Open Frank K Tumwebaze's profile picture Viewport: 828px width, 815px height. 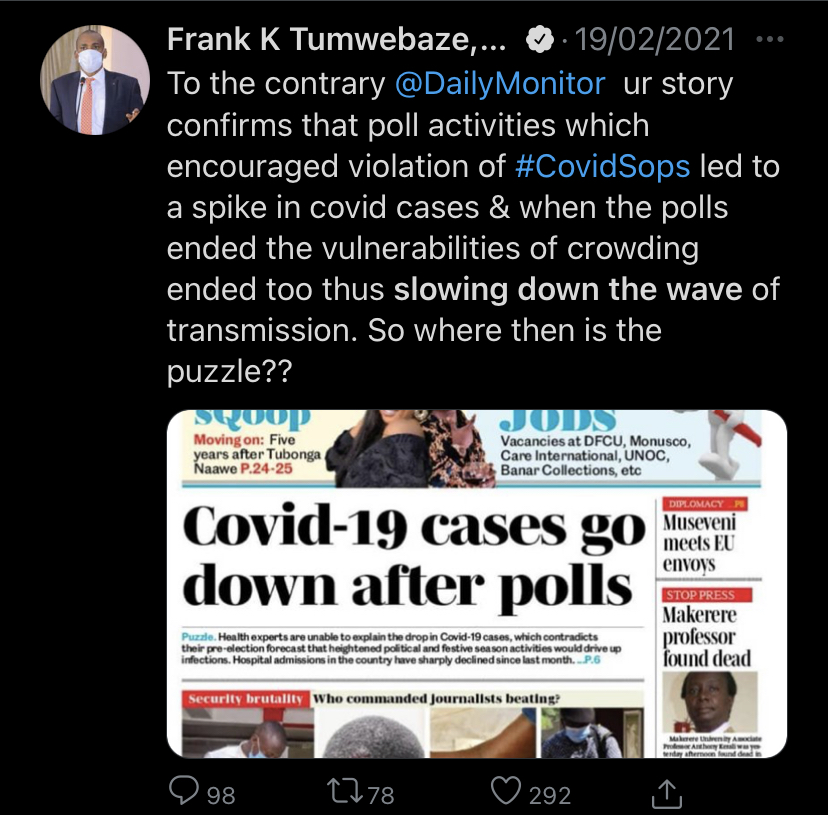click(x=95, y=80)
